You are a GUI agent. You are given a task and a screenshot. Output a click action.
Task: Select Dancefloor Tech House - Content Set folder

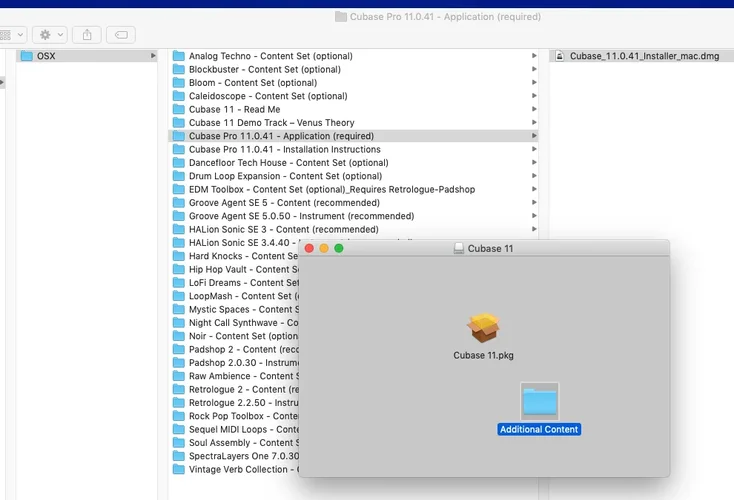coord(353,162)
